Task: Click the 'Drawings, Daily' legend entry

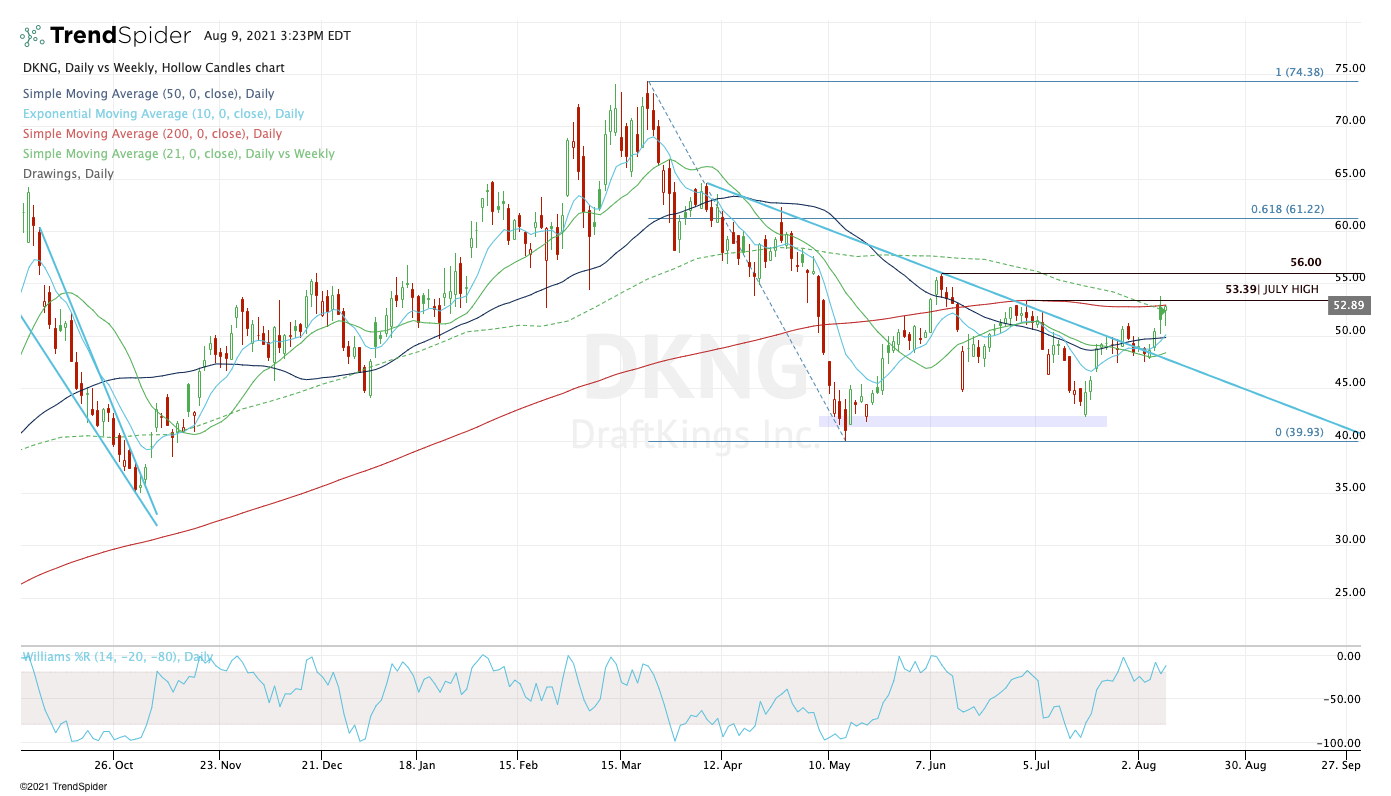Action: point(67,174)
